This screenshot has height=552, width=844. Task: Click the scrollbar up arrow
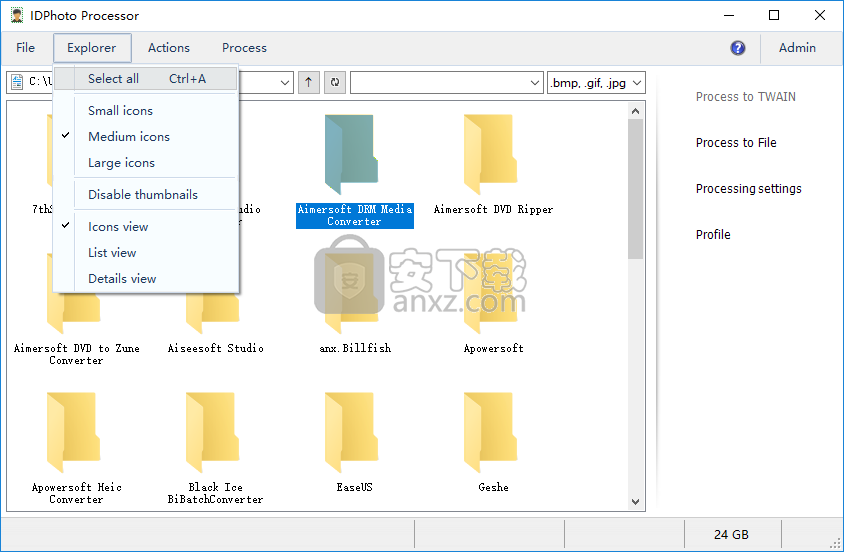click(x=635, y=111)
